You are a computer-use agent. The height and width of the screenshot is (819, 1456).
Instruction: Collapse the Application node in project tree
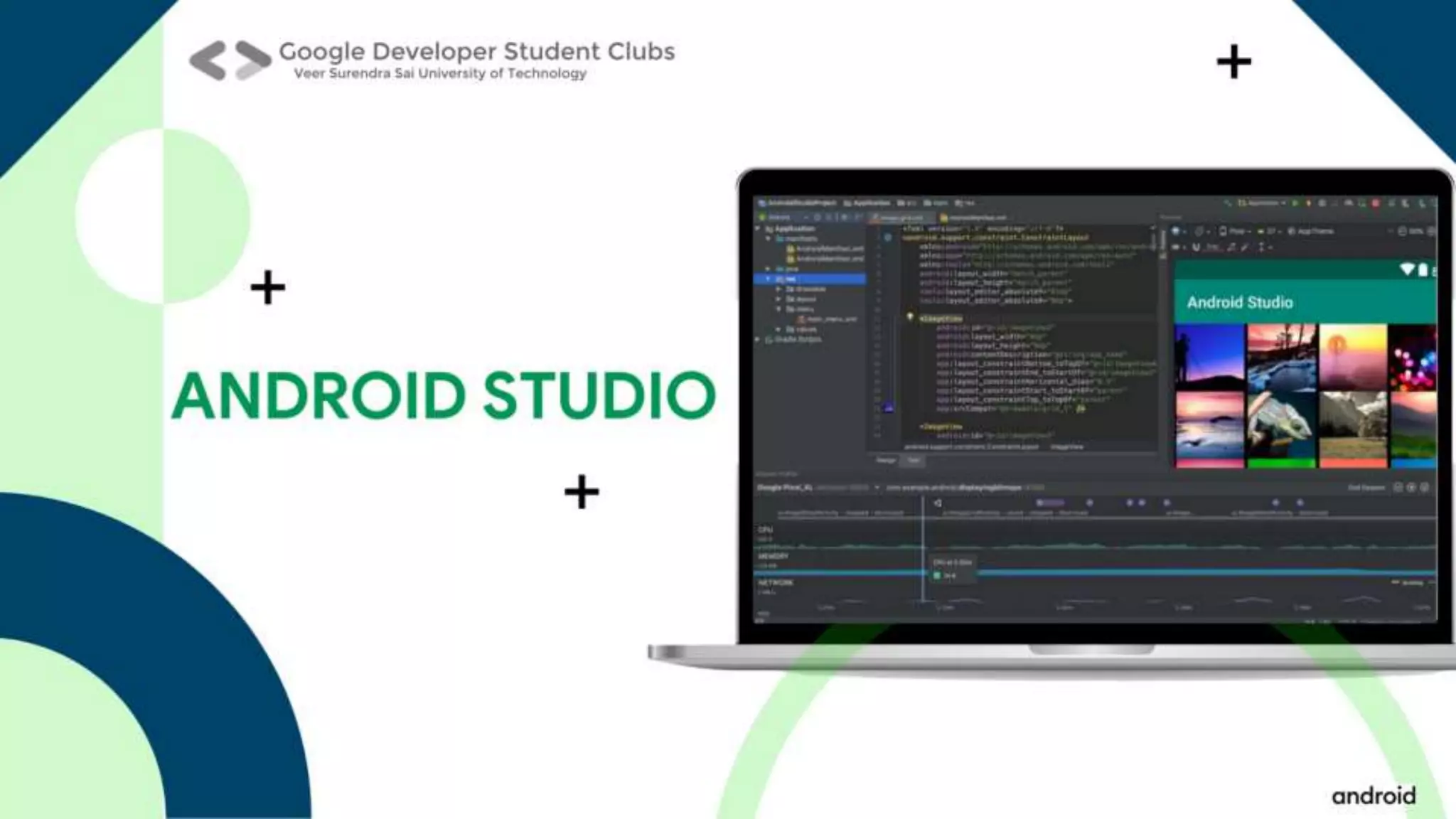coord(759,229)
